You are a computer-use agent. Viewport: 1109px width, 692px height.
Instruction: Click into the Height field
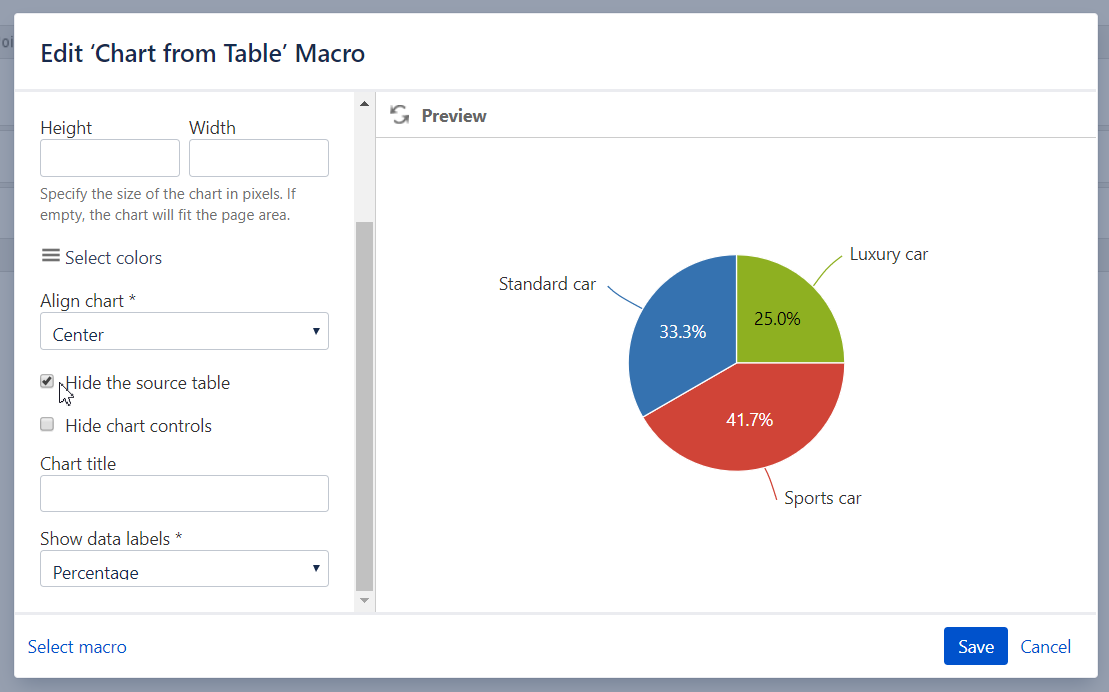click(109, 157)
